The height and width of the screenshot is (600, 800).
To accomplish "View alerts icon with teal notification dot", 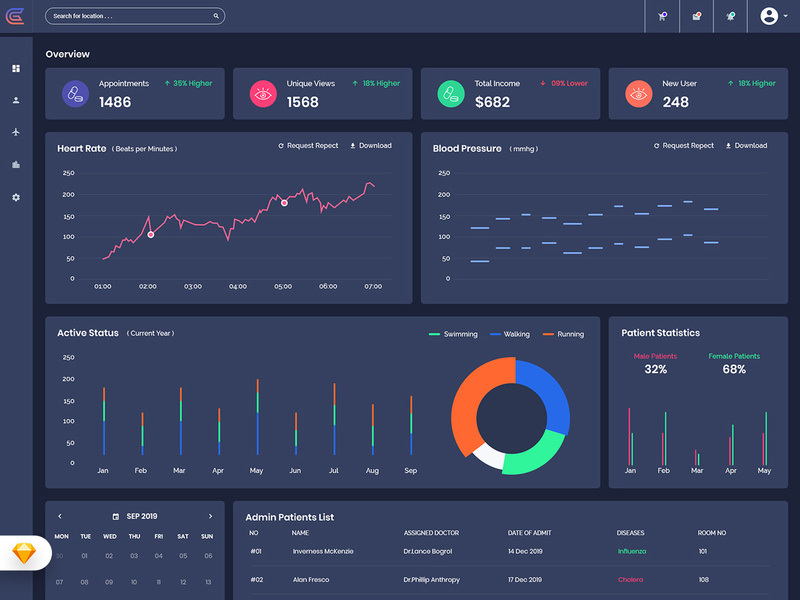I will point(731,16).
